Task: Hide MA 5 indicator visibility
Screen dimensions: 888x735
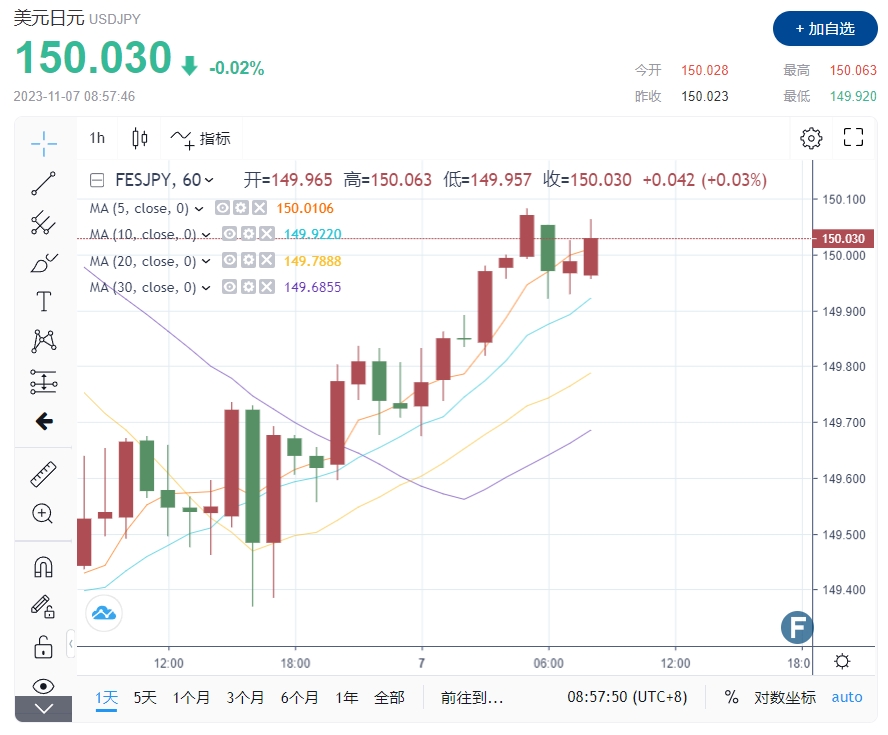Action: click(223, 208)
